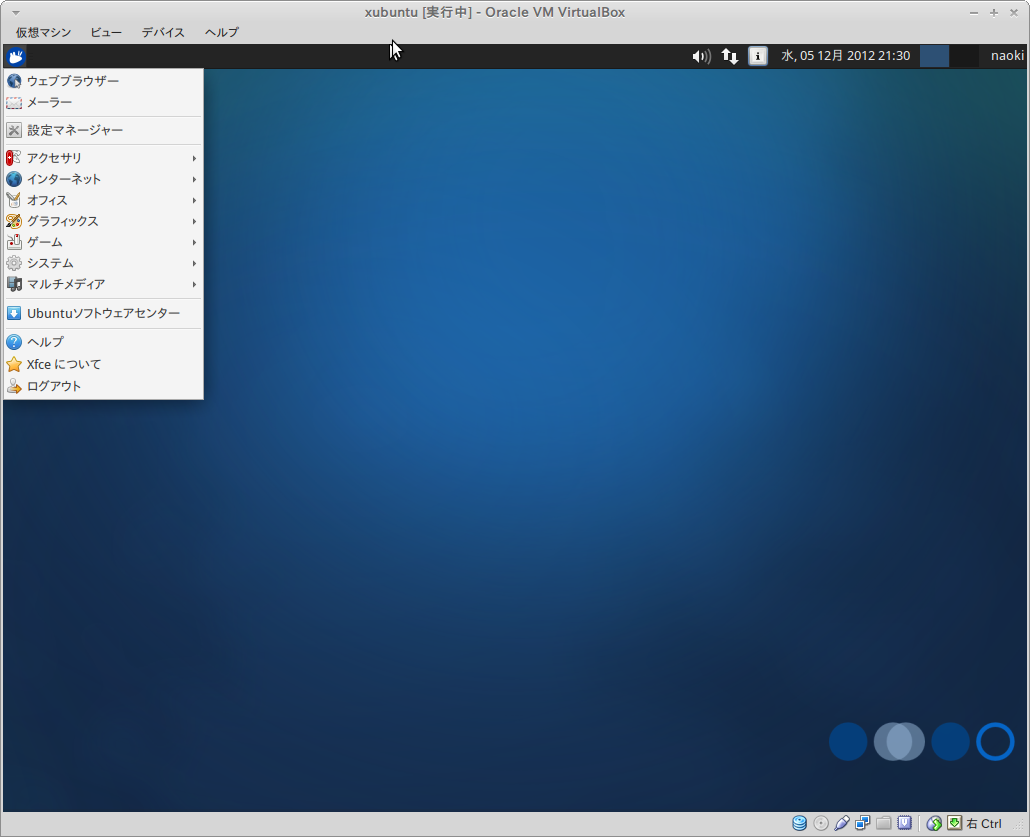This screenshot has width=1030, height=837.
Task: Open the VirtualBox ヘルプ menu in menu bar
Action: [221, 32]
